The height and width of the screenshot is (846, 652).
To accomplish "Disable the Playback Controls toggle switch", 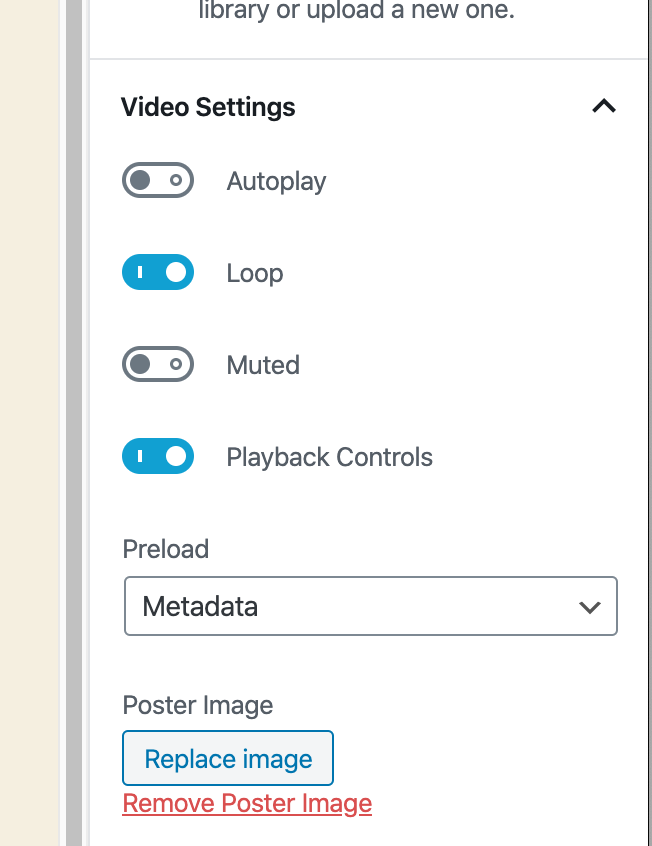I will [158, 457].
